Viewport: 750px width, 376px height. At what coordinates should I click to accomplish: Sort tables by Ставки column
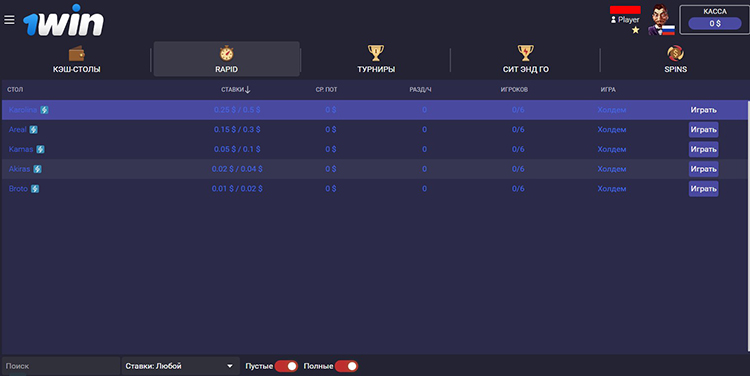pos(235,89)
